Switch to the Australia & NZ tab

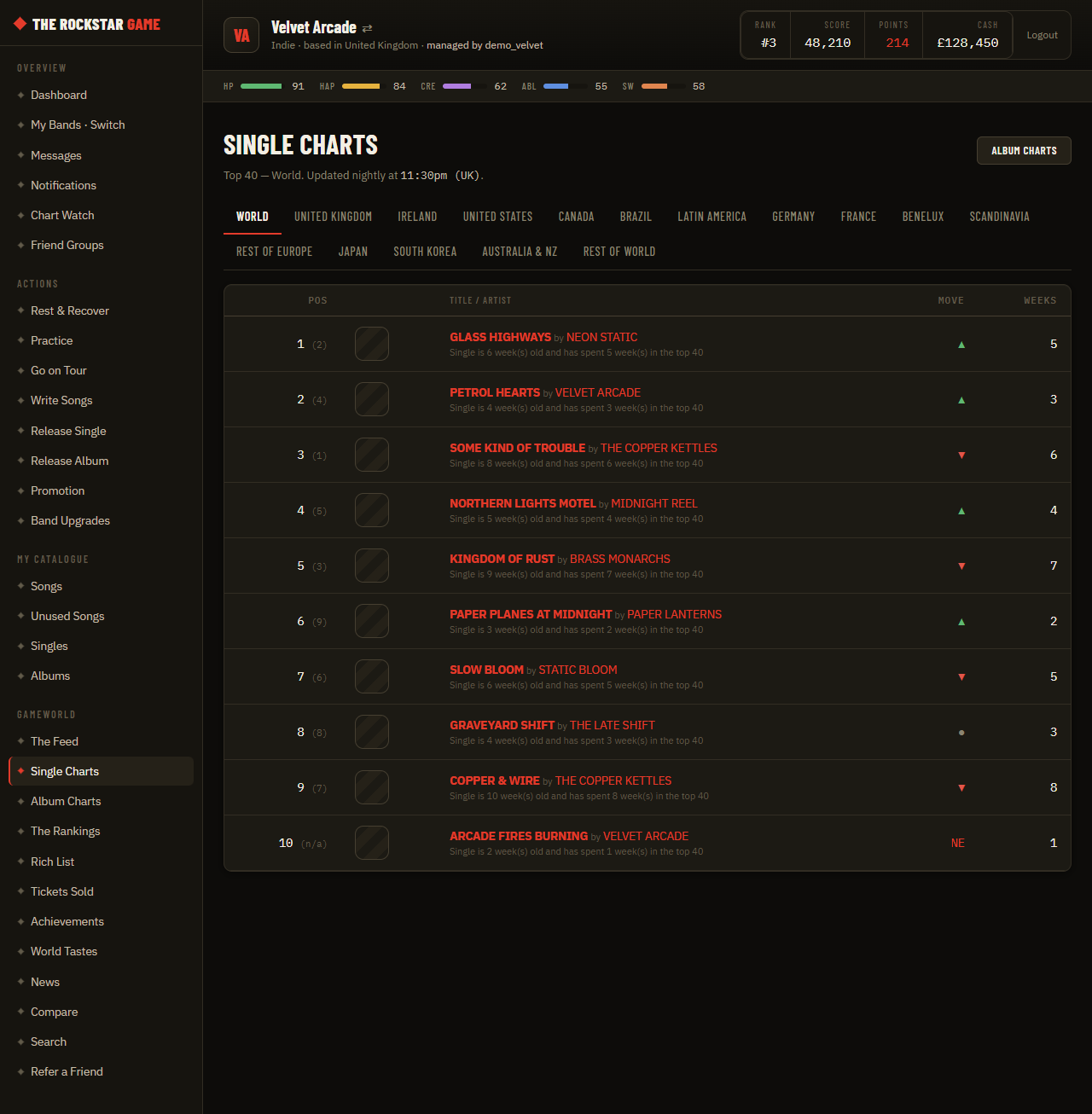520,252
